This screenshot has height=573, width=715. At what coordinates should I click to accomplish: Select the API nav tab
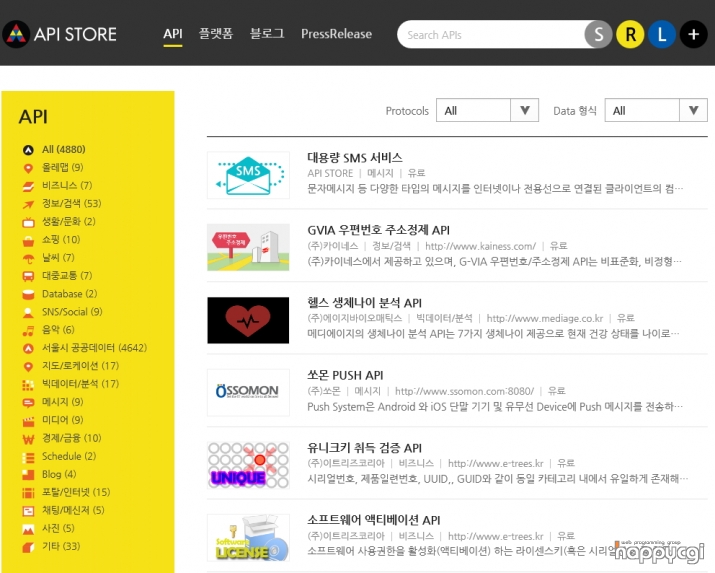point(172,34)
